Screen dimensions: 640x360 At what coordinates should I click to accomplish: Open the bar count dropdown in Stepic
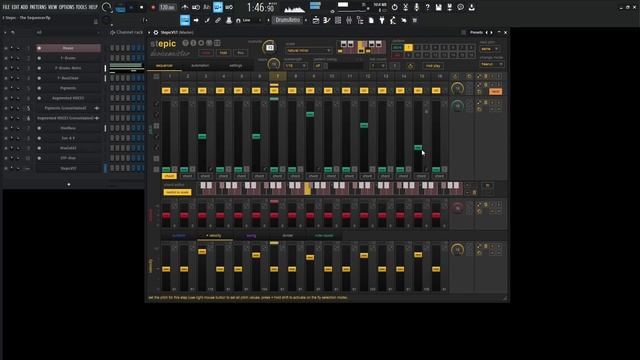click(x=378, y=65)
